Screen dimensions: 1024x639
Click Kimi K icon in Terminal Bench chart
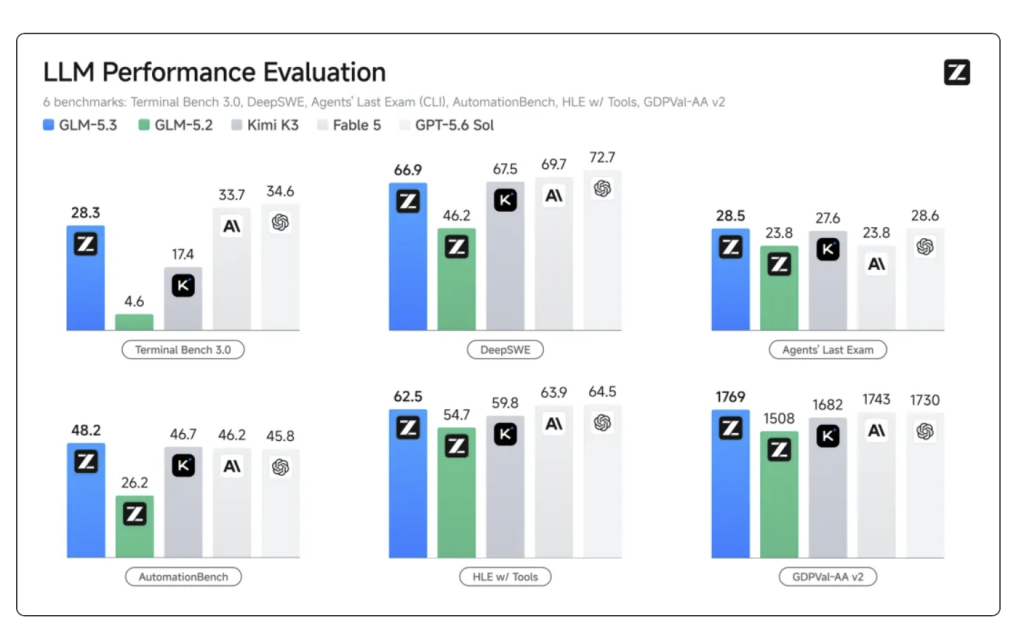coord(184,286)
